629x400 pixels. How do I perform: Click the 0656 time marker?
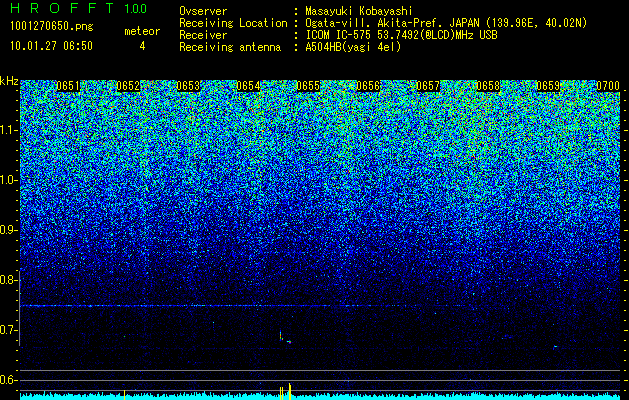click(x=368, y=86)
